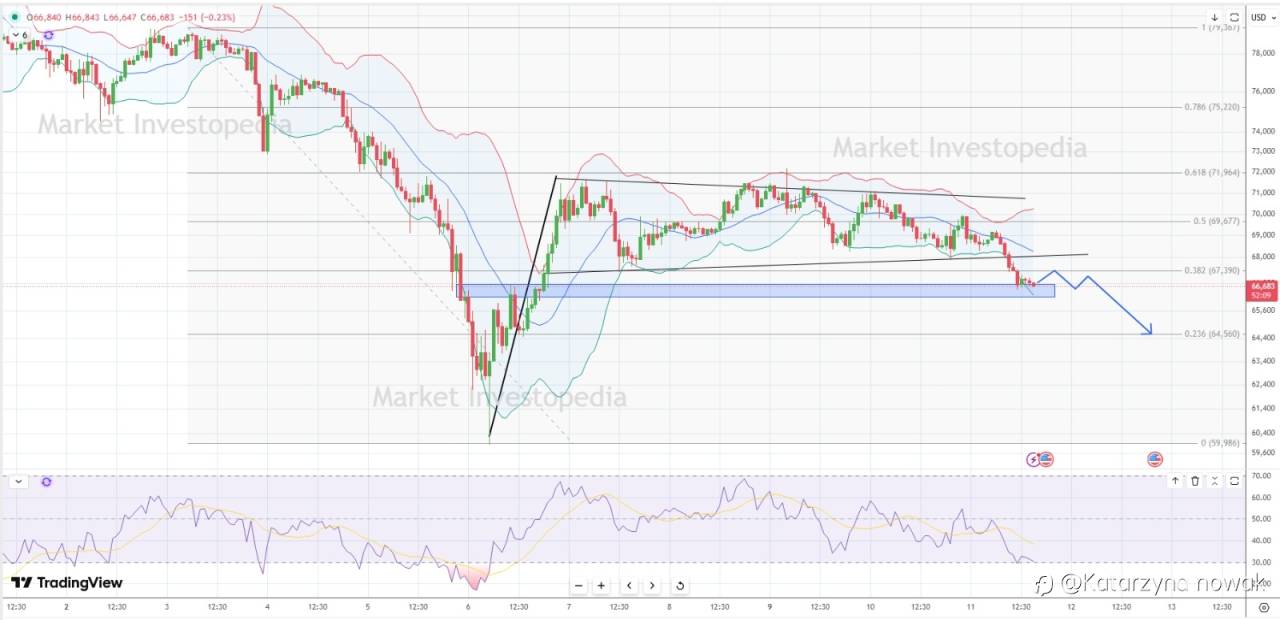Viewport: 1280px width, 620px height.
Task: Click the US economic event flag marker
Action: [1155, 459]
